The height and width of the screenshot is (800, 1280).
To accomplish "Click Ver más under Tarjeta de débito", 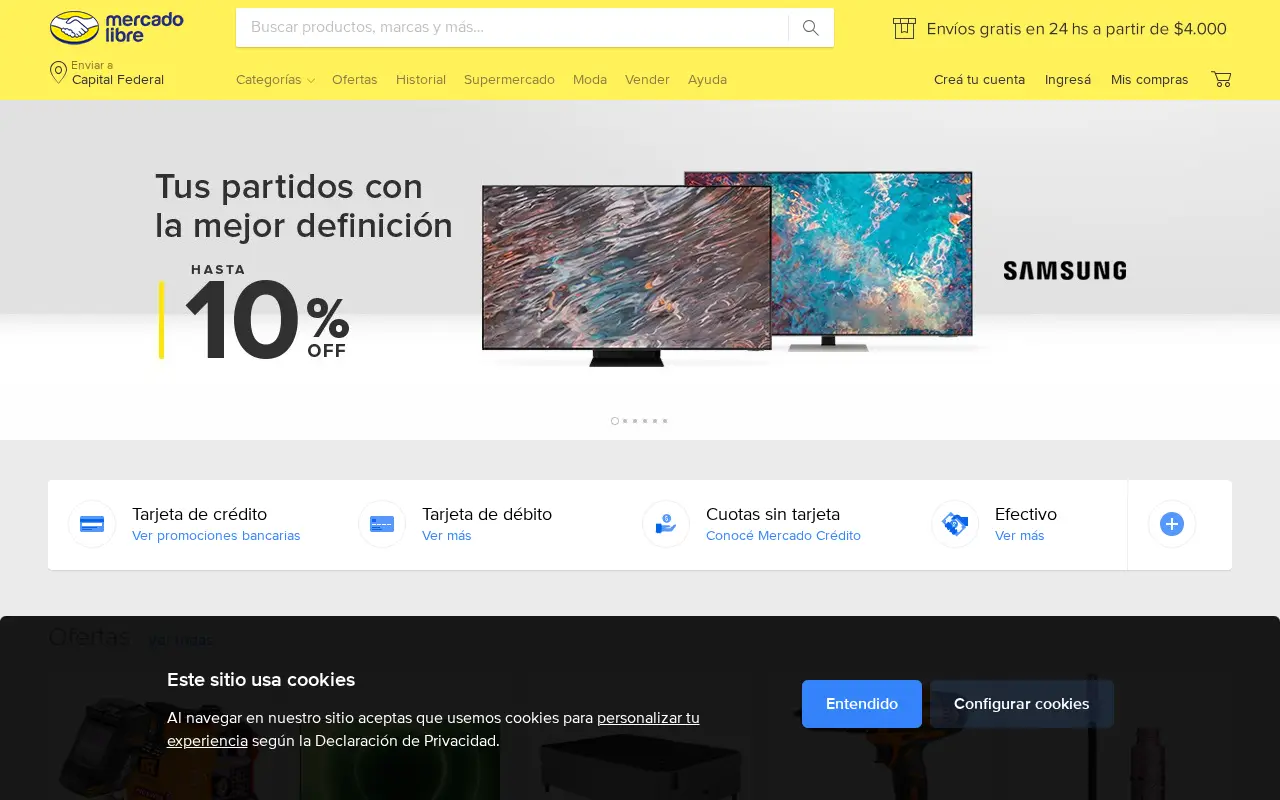I will [447, 536].
